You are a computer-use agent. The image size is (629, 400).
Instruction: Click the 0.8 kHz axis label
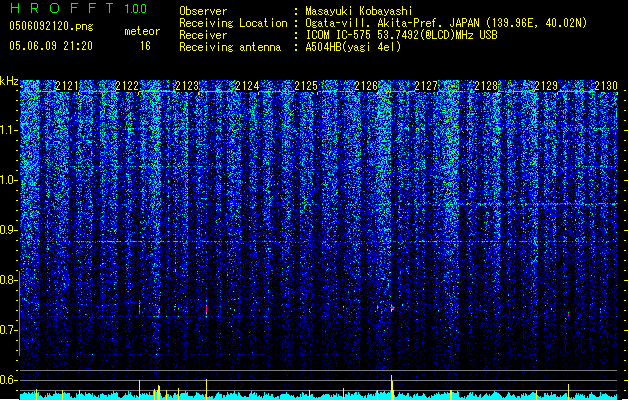click(8, 280)
